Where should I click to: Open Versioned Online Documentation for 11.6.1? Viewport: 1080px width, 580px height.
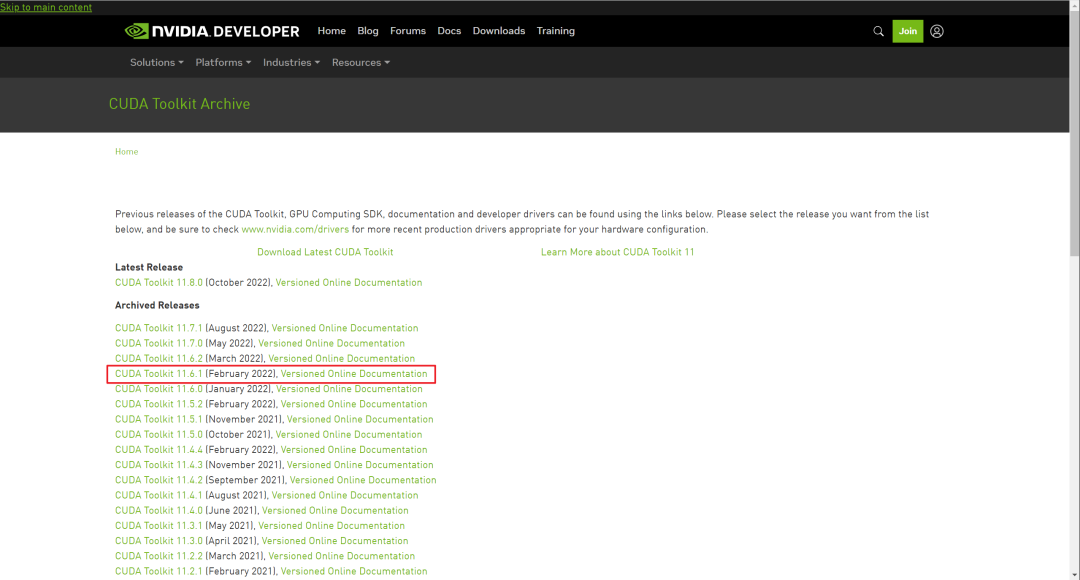[354, 373]
